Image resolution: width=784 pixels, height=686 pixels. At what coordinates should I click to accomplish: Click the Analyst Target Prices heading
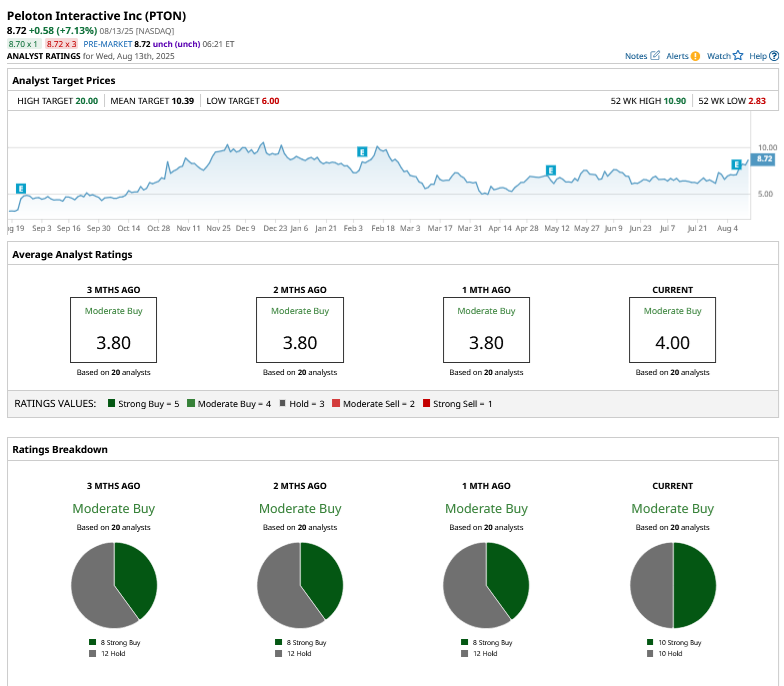(64, 80)
